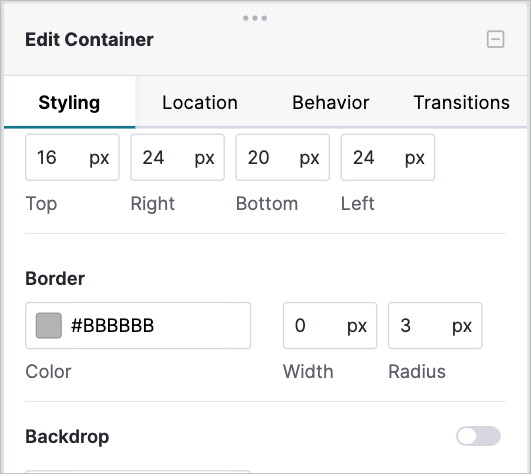Click the three-dot drag handle
531x474 pixels.
click(255, 18)
